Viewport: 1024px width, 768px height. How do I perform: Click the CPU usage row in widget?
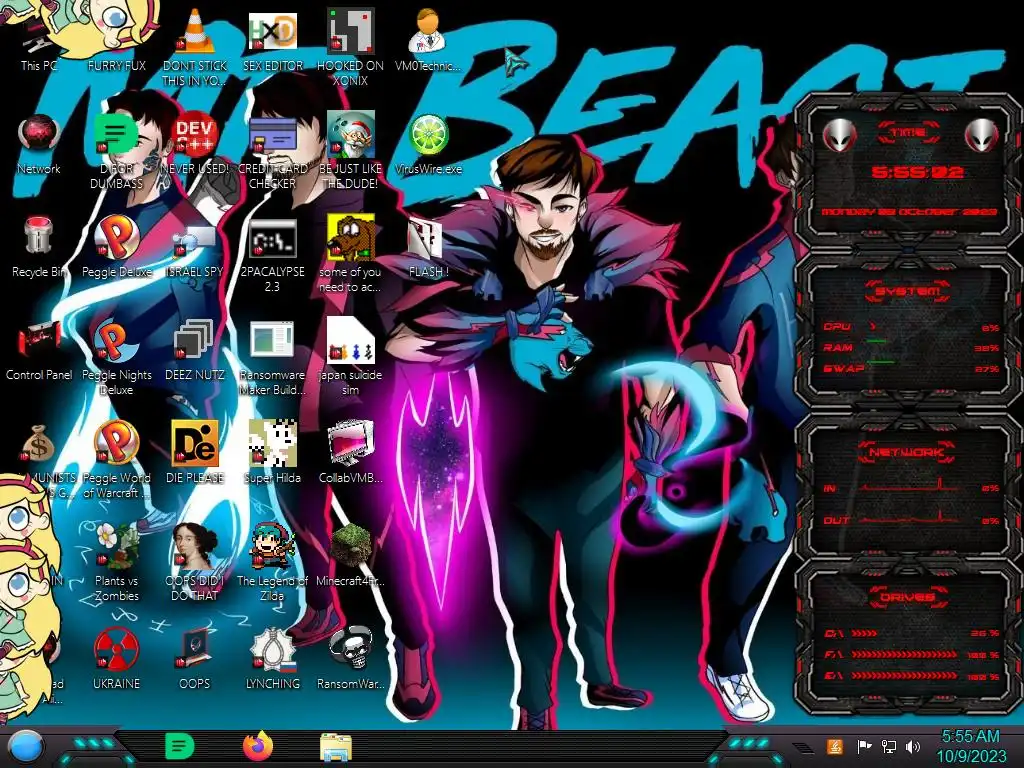[912, 327]
